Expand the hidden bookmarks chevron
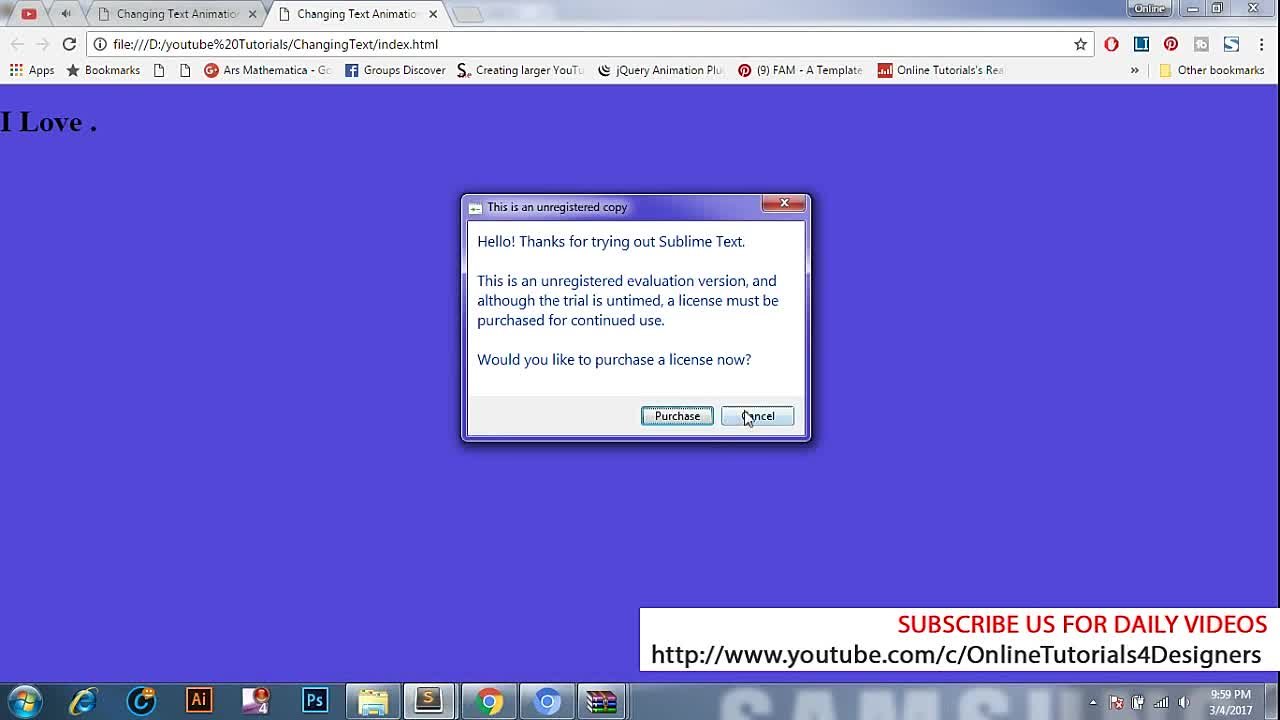The width and height of the screenshot is (1280, 720). coord(1134,70)
